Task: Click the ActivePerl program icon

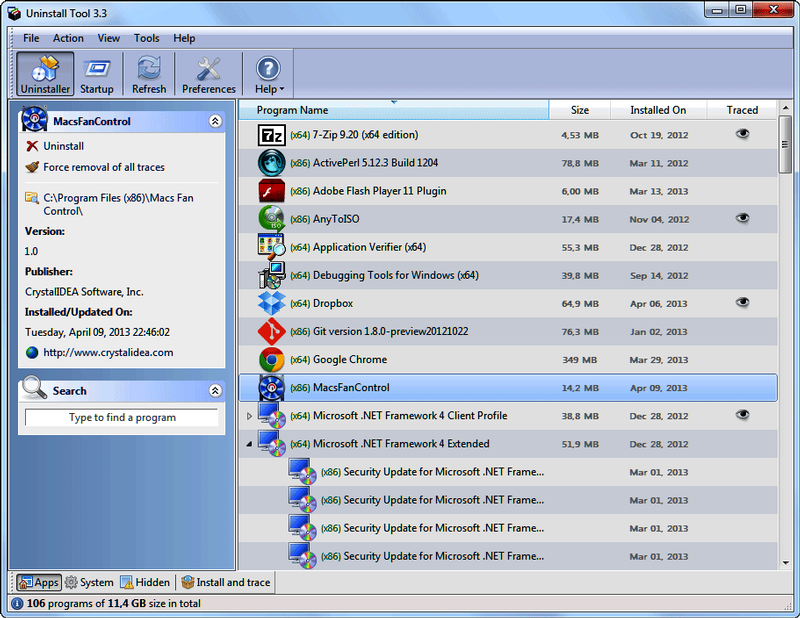Action: (270, 162)
